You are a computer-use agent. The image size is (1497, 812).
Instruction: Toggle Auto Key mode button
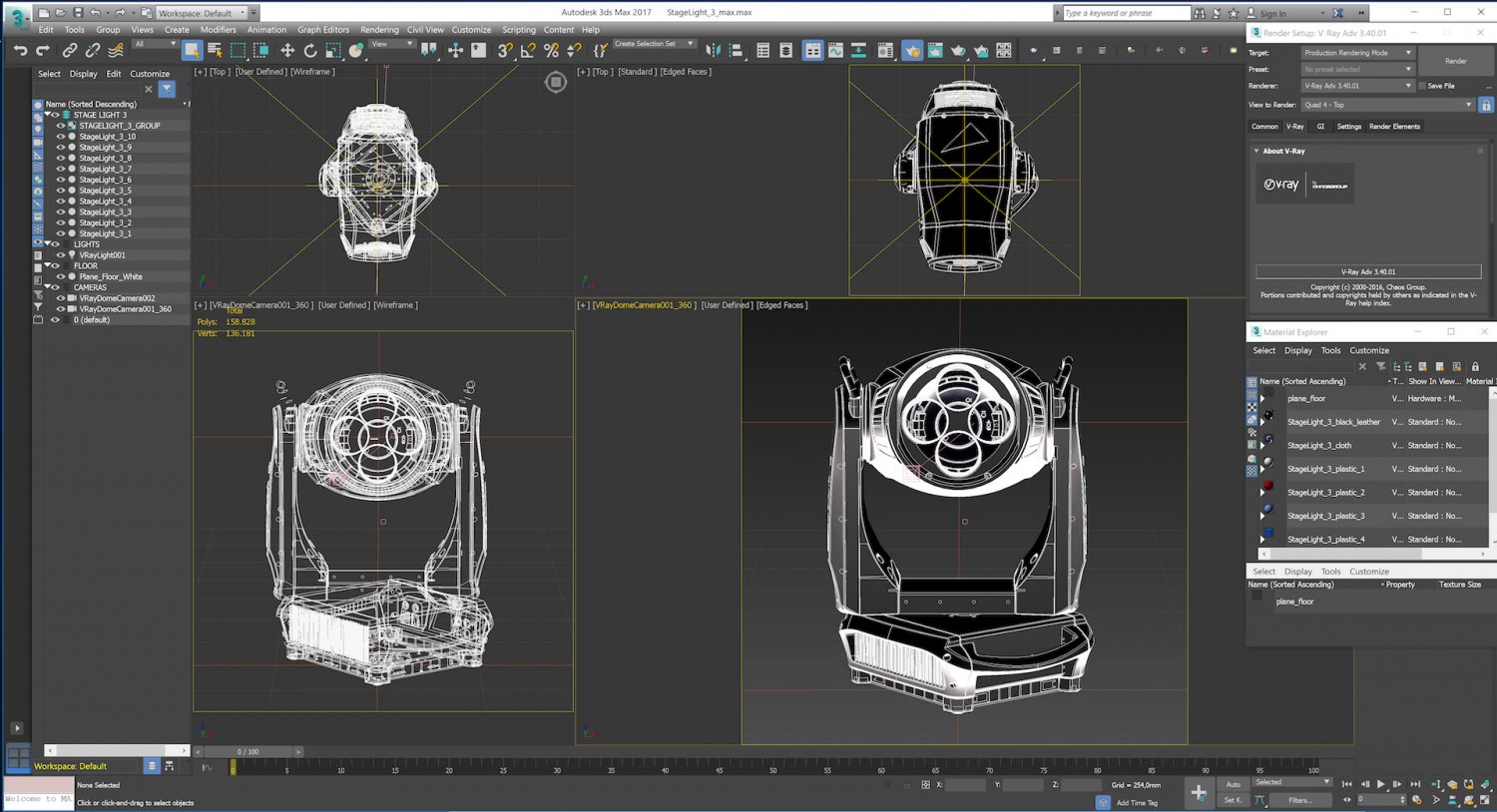coord(1234,784)
